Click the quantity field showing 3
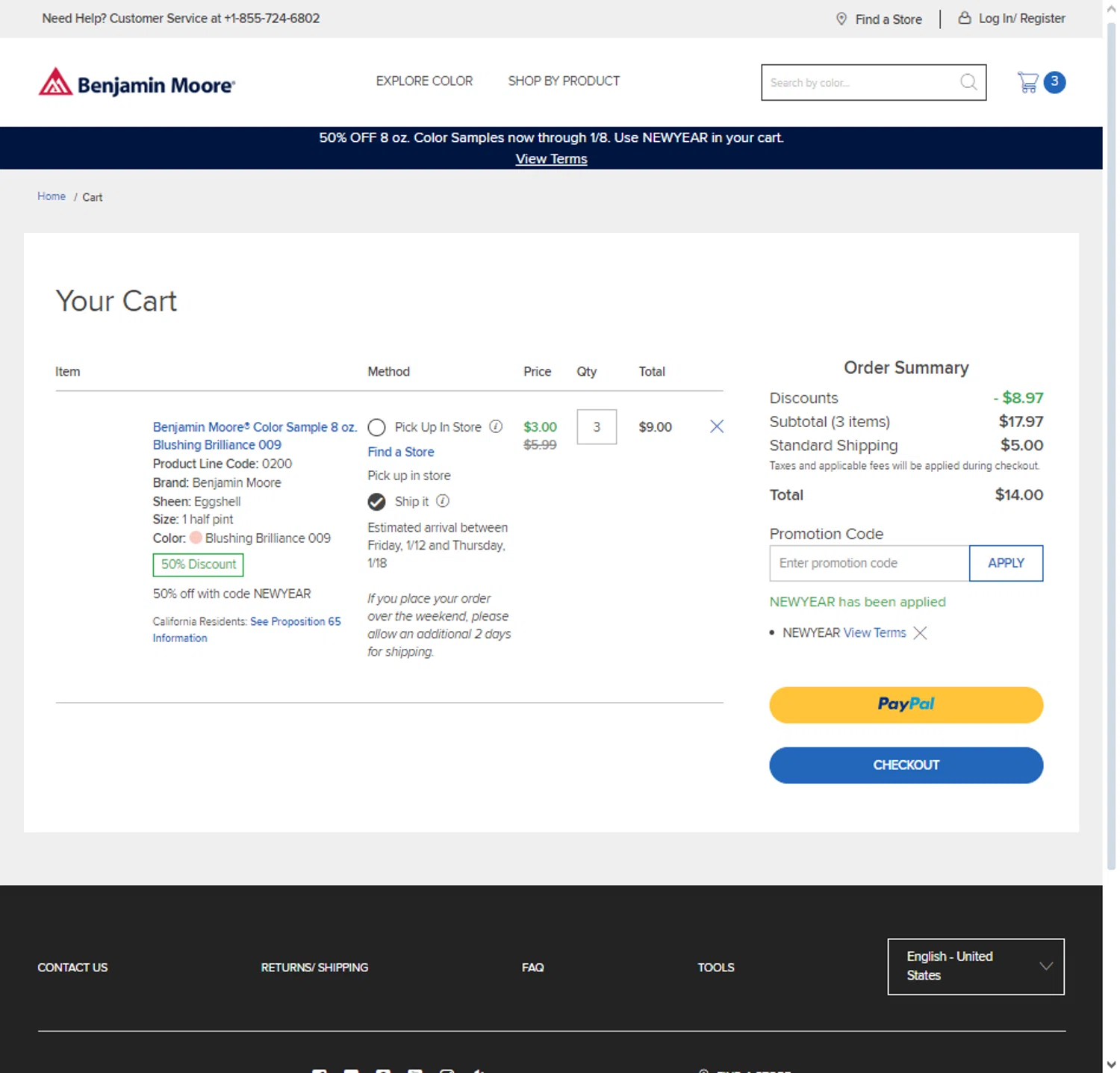1120x1073 pixels. pos(597,427)
